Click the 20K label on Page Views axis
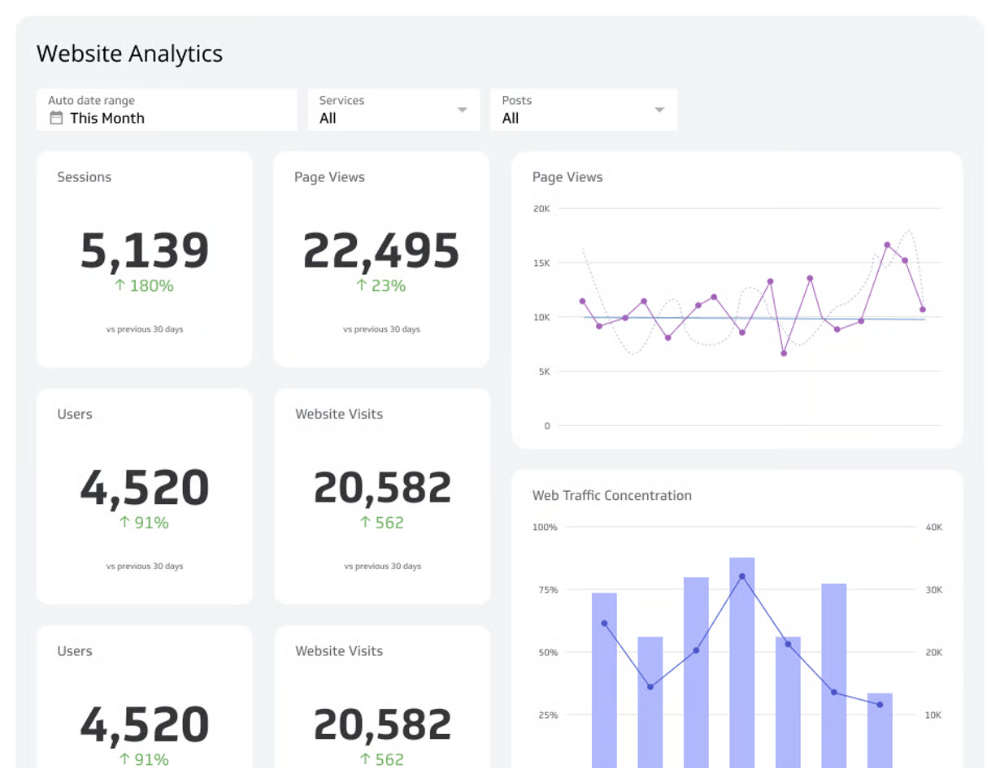Viewport: 1000px width, 768px height. (x=541, y=209)
